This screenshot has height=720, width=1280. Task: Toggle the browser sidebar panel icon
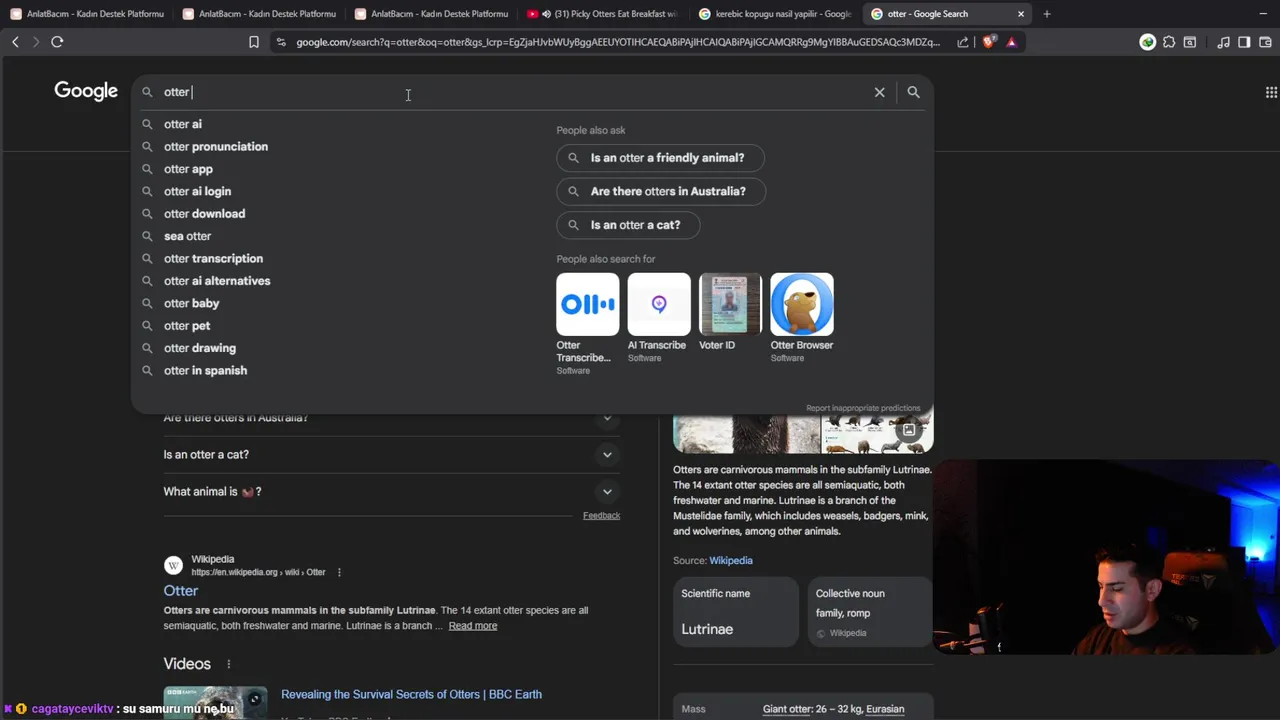pyautogui.click(x=1244, y=42)
